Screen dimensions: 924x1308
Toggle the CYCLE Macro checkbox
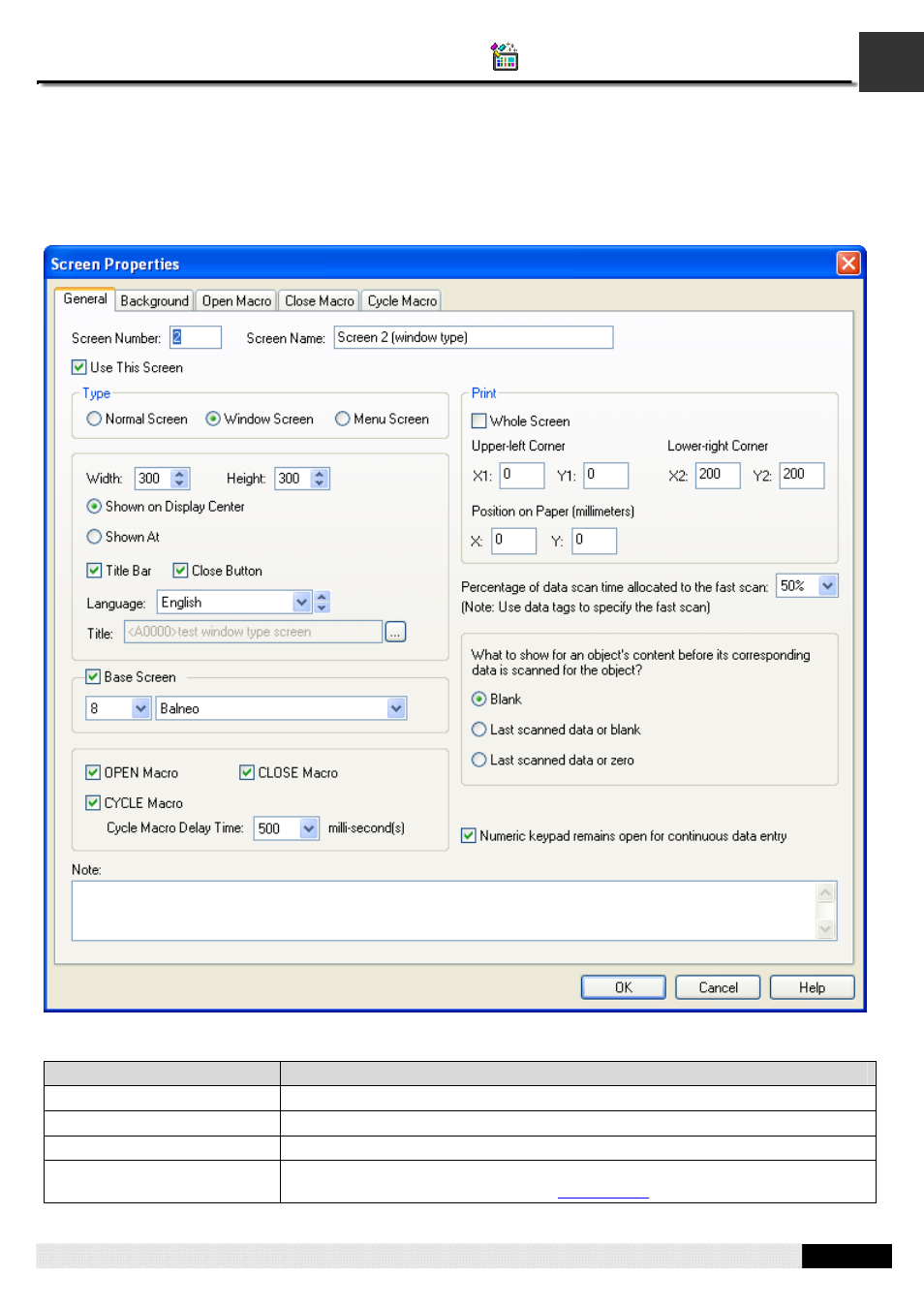click(93, 802)
